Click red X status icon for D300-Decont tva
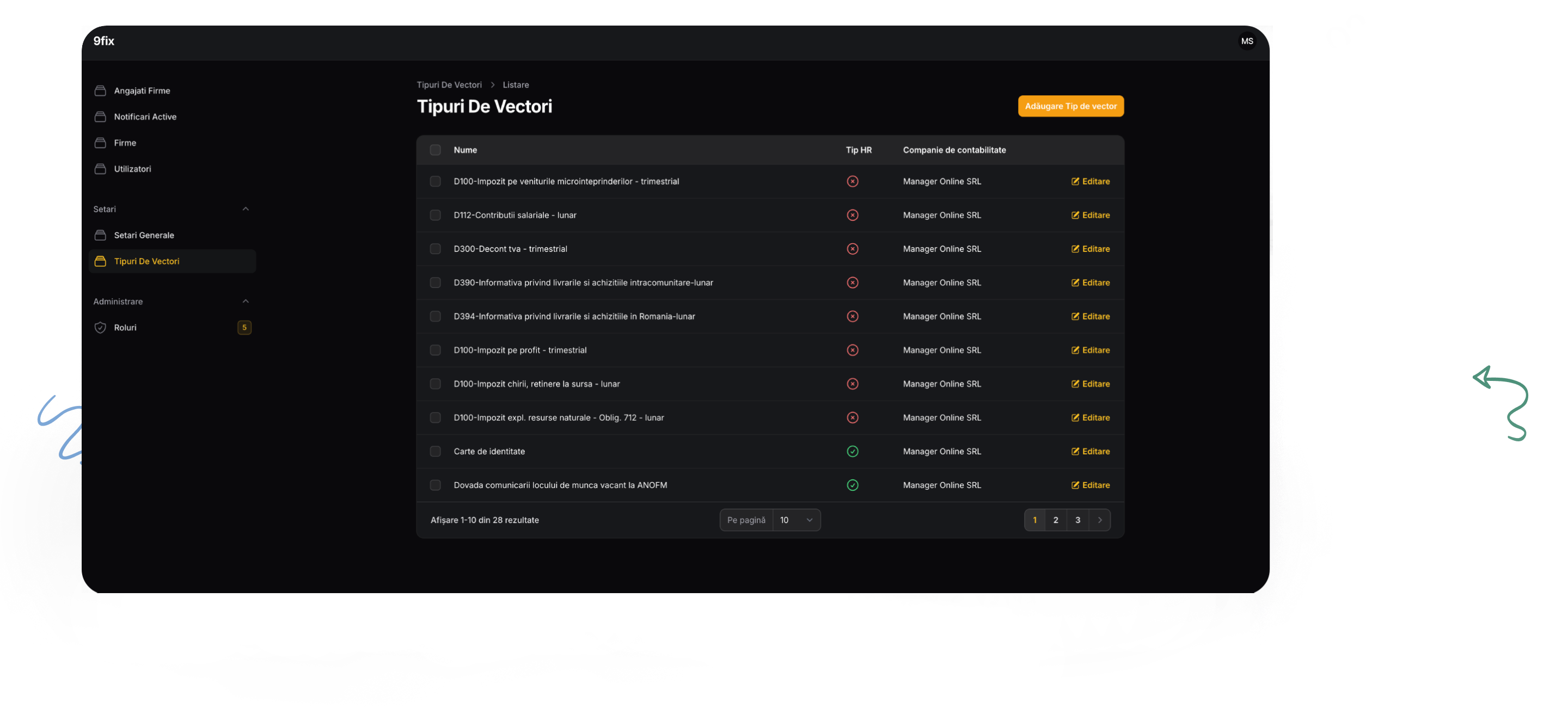 (852, 249)
